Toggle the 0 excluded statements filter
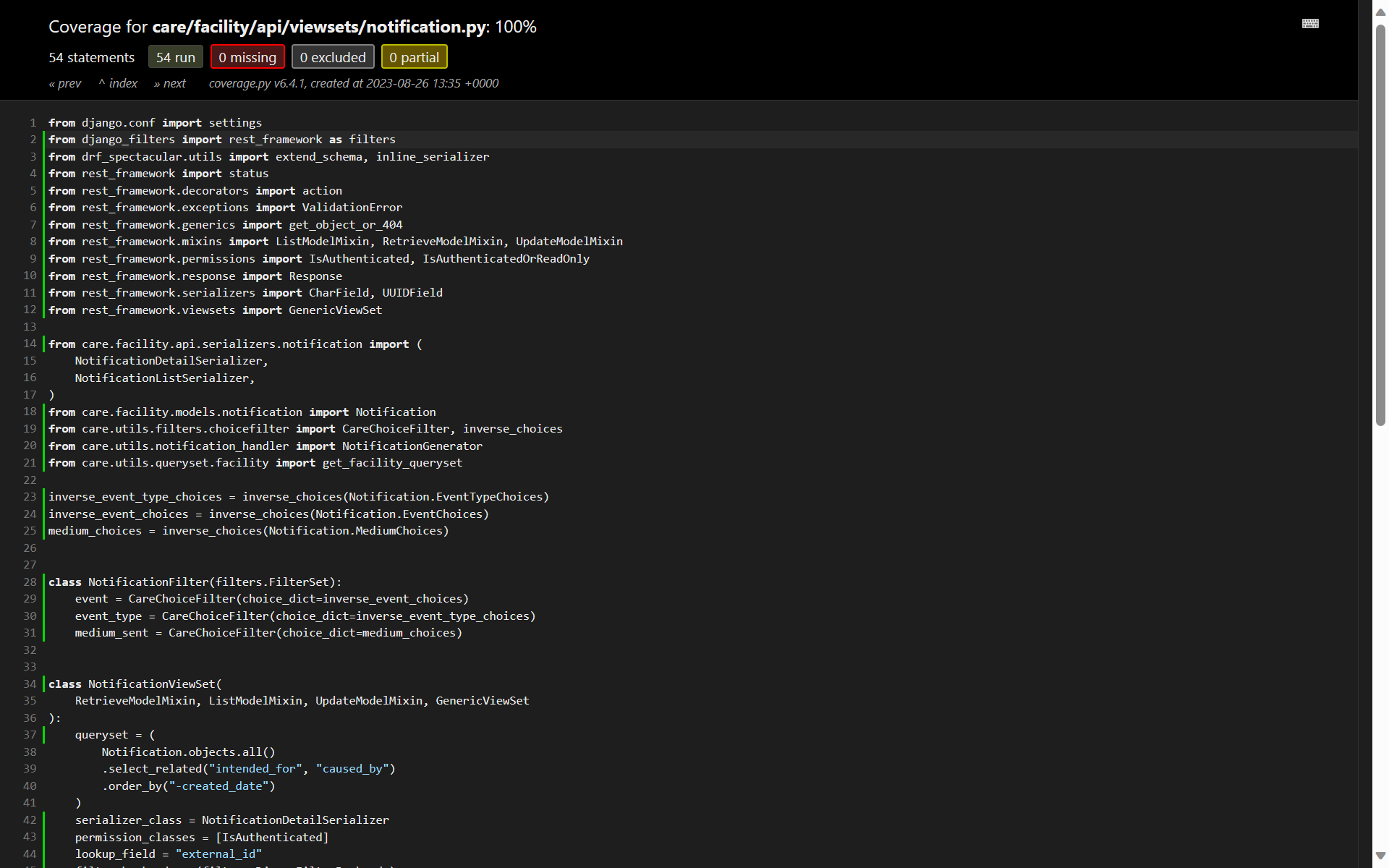The height and width of the screenshot is (868, 1389). (x=333, y=56)
